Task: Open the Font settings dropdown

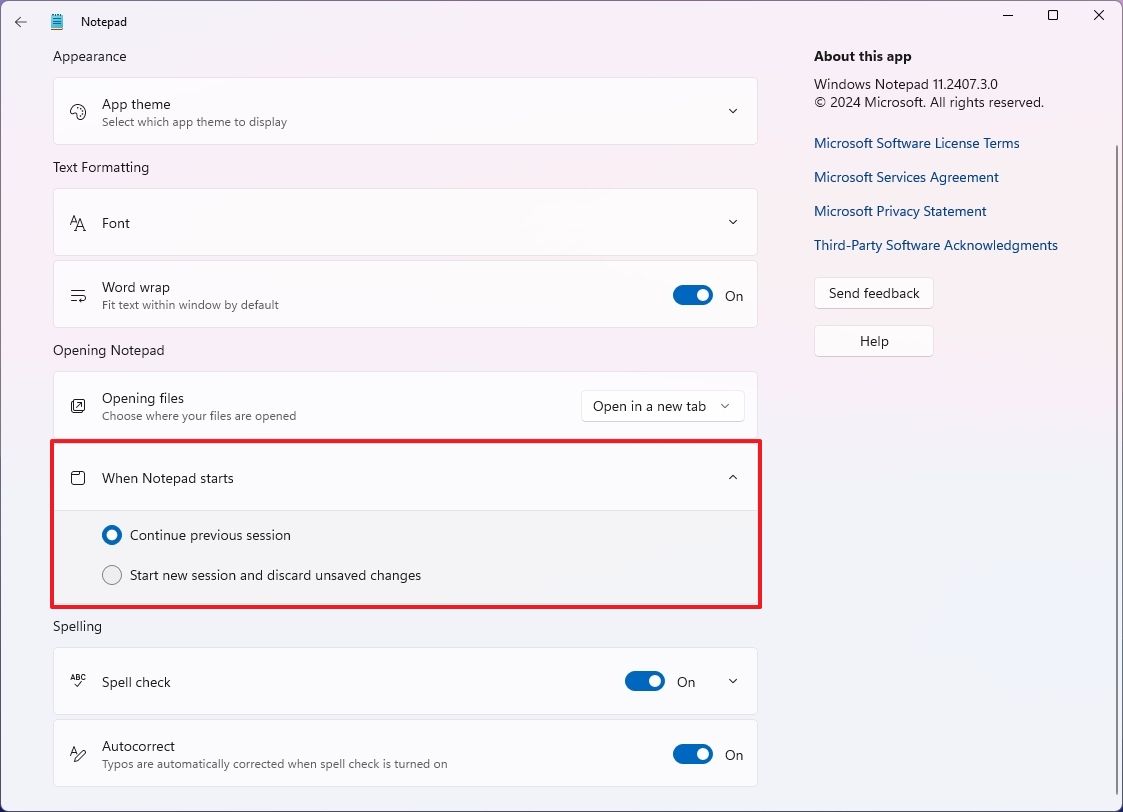Action: pyautogui.click(x=733, y=222)
